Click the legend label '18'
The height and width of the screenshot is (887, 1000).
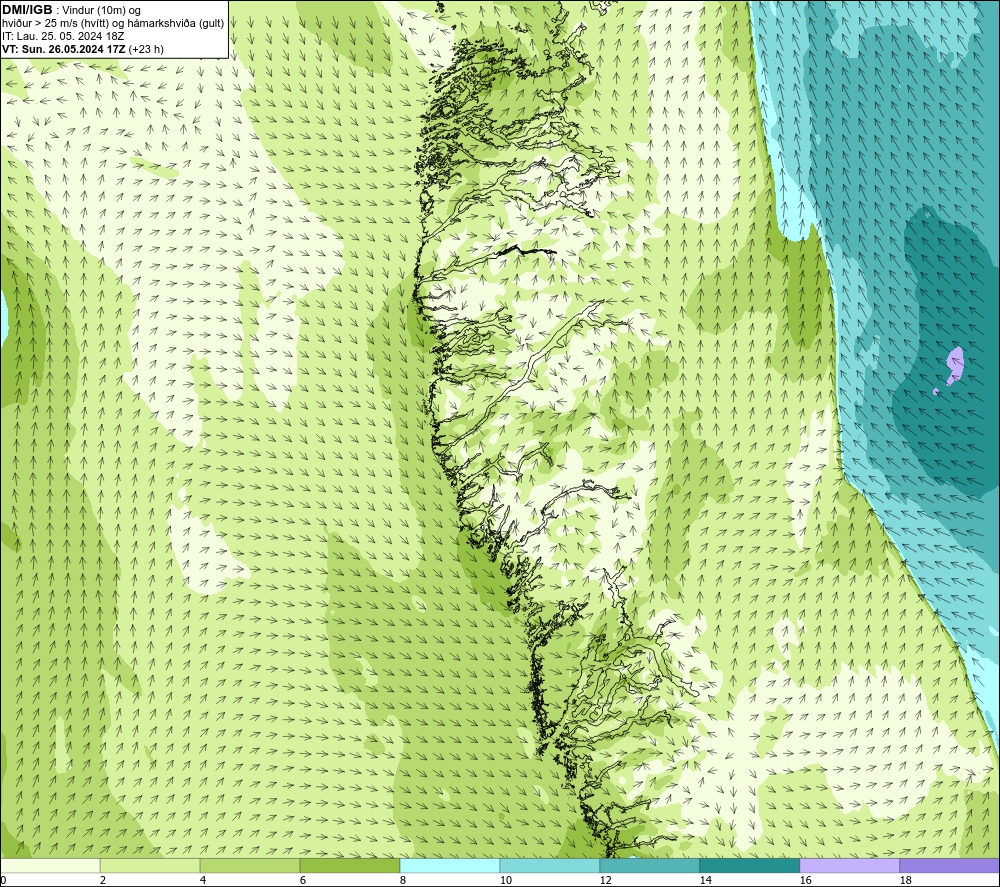[x=905, y=881]
